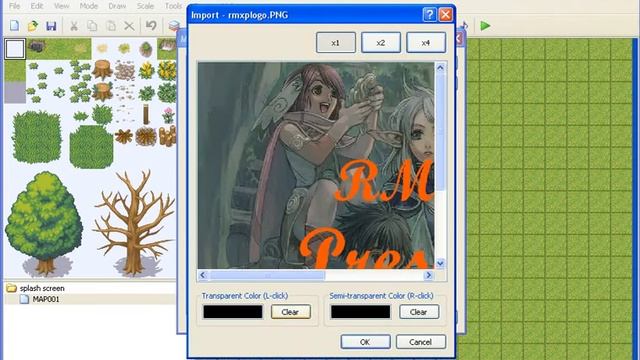640x360 pixels.
Task: Open the Edit menu
Action: coord(37,6)
